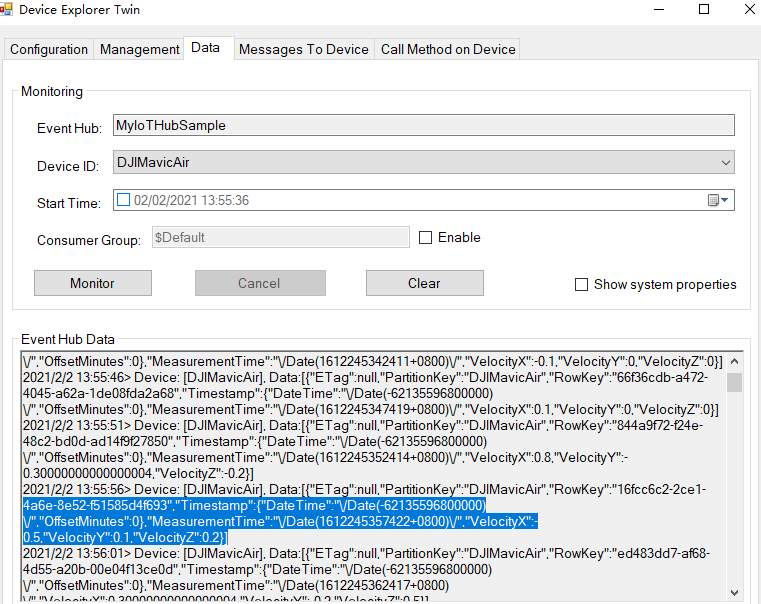
Task: Go to Call Method on Device tab
Action: point(447,49)
